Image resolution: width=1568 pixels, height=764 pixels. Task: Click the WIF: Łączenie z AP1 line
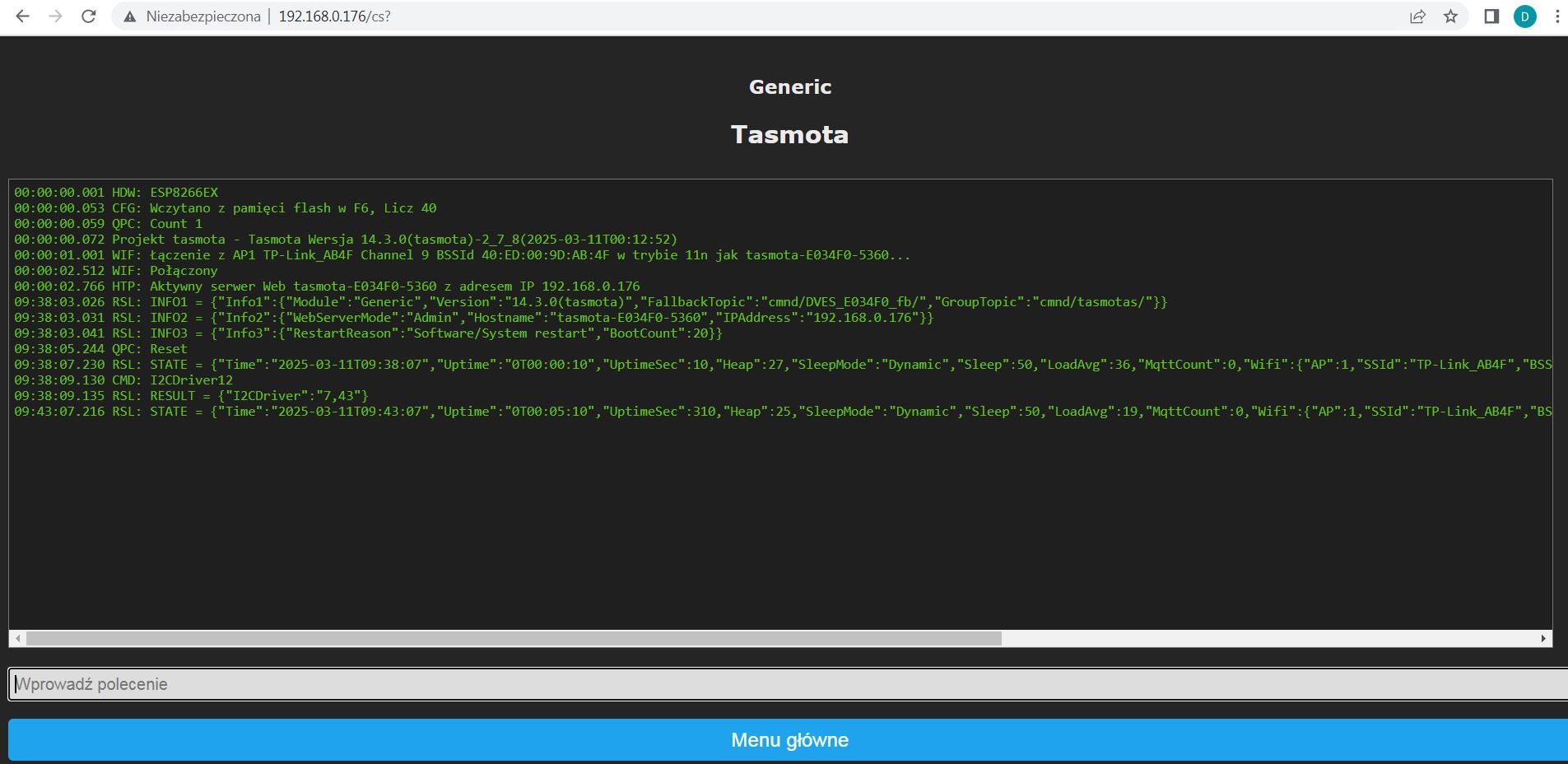463,255
